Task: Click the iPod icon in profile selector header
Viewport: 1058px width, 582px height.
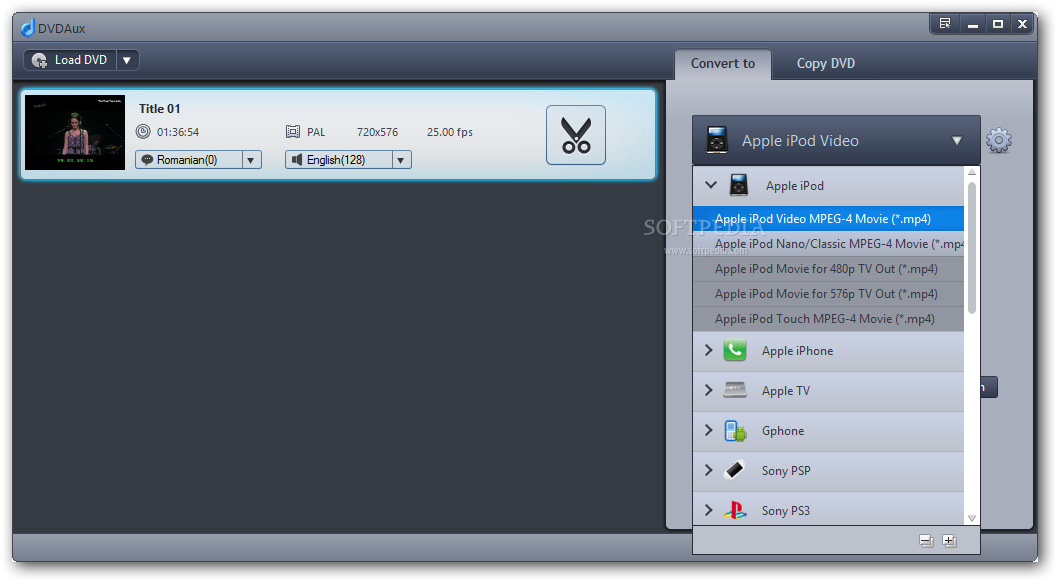Action: coord(717,140)
